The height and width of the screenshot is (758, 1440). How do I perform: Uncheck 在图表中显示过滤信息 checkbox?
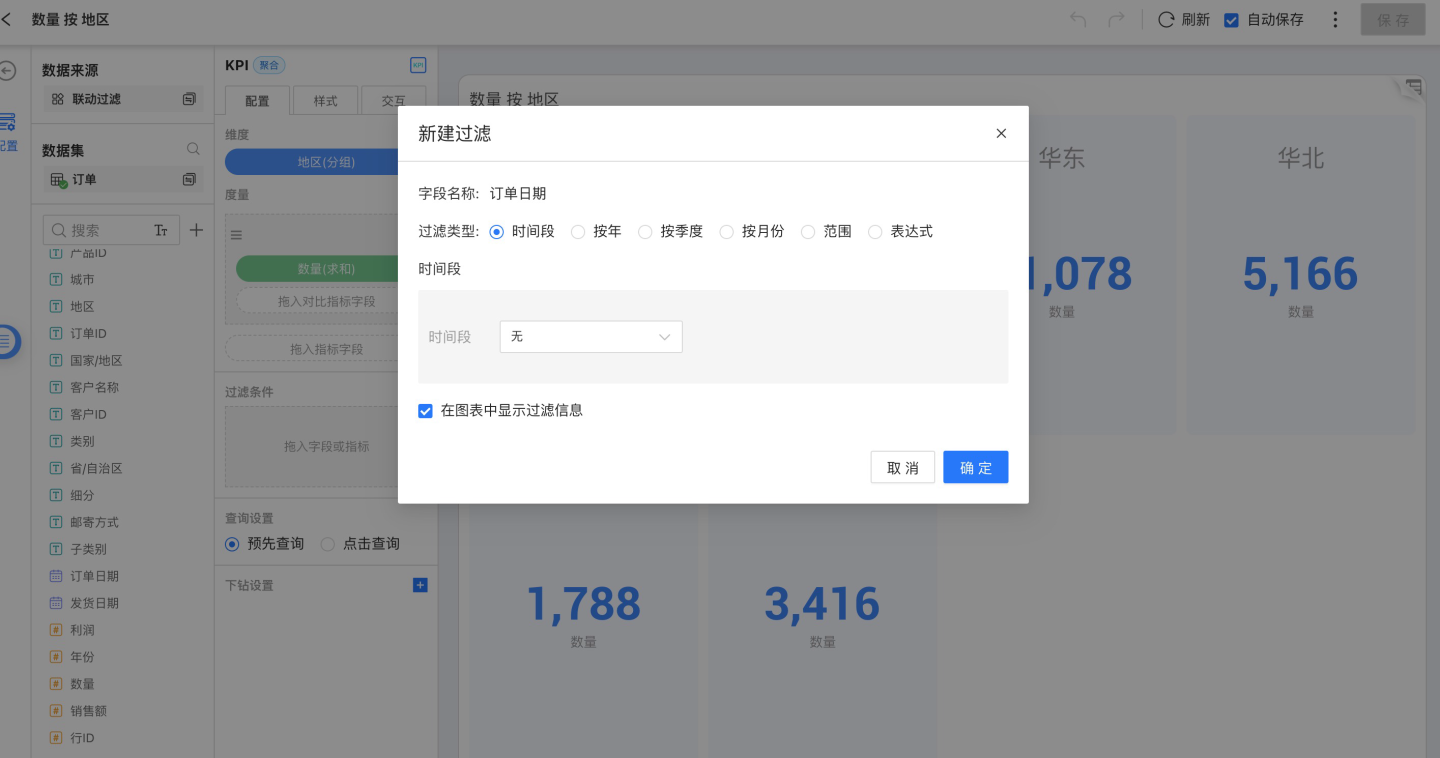[426, 410]
